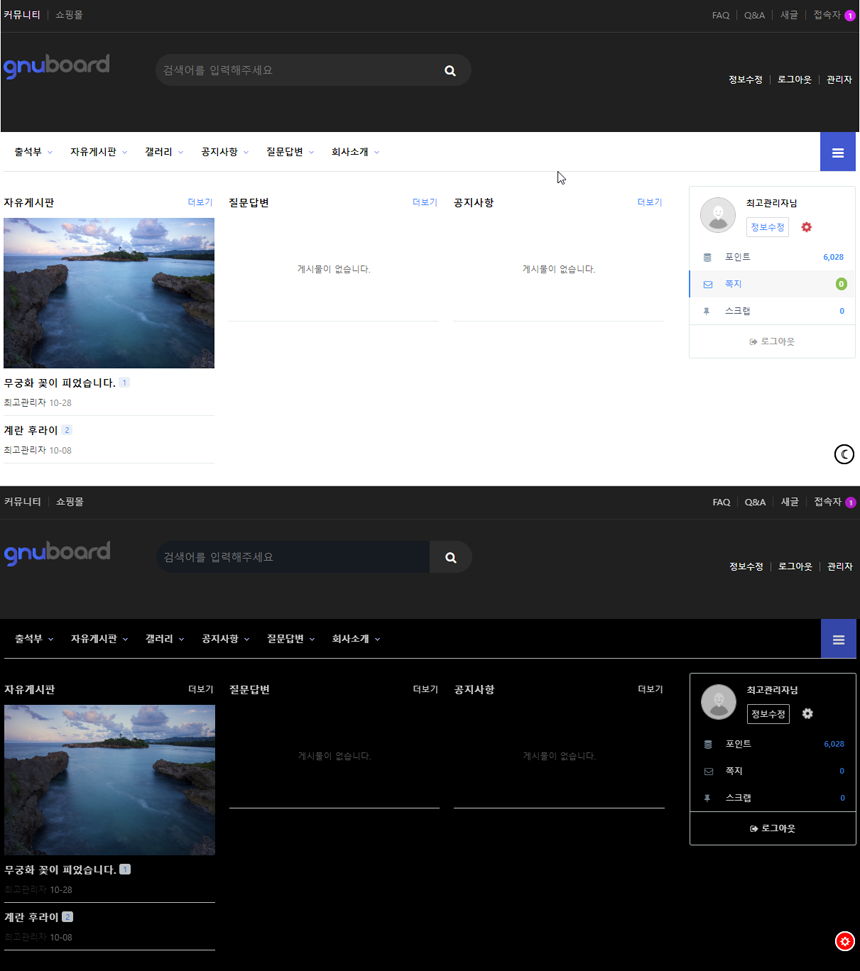Image resolution: width=860 pixels, height=971 pixels.
Task: Click the 로그아웃 button in the dark-theme profile box
Action: tap(772, 828)
